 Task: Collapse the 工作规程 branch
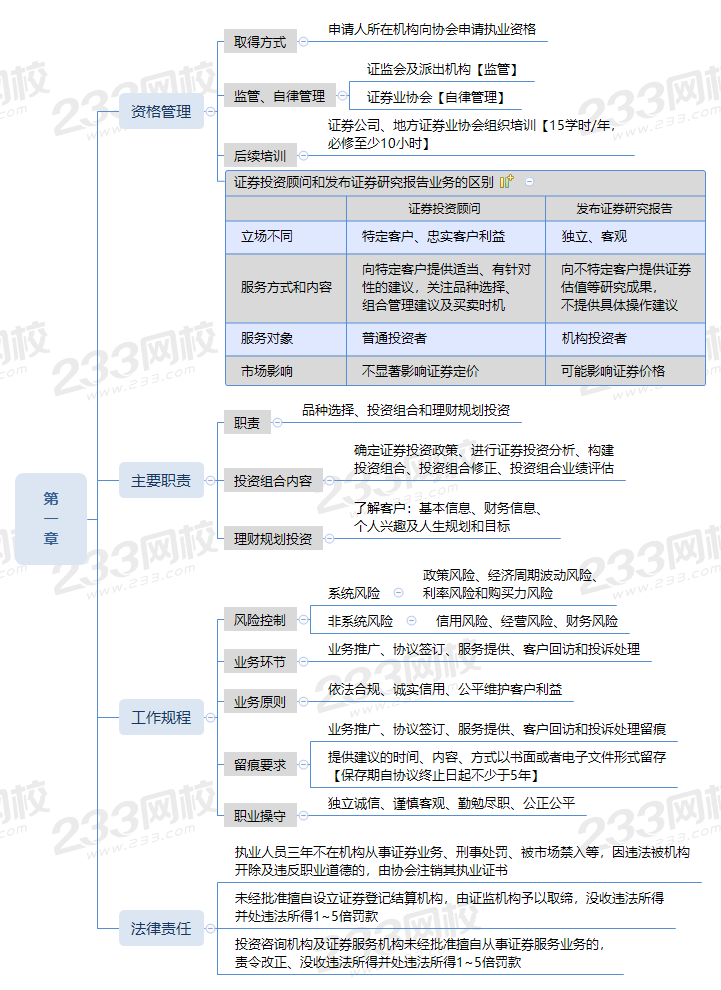pyautogui.click(x=211, y=717)
